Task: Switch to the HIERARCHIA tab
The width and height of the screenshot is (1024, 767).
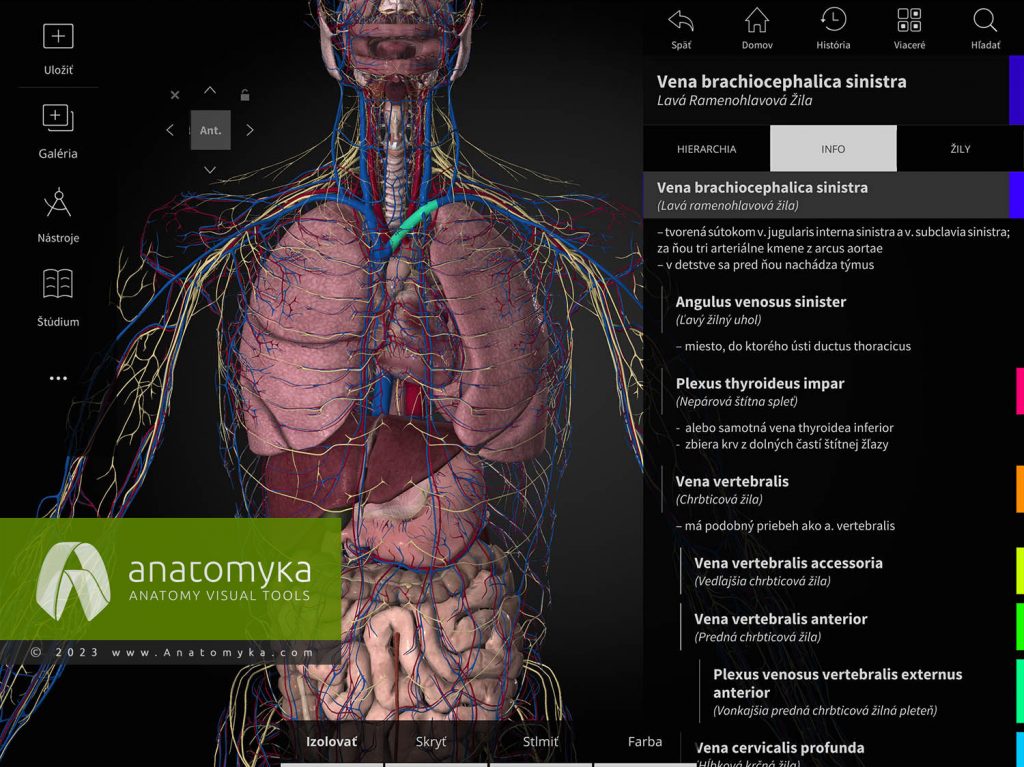Action: 706,148
